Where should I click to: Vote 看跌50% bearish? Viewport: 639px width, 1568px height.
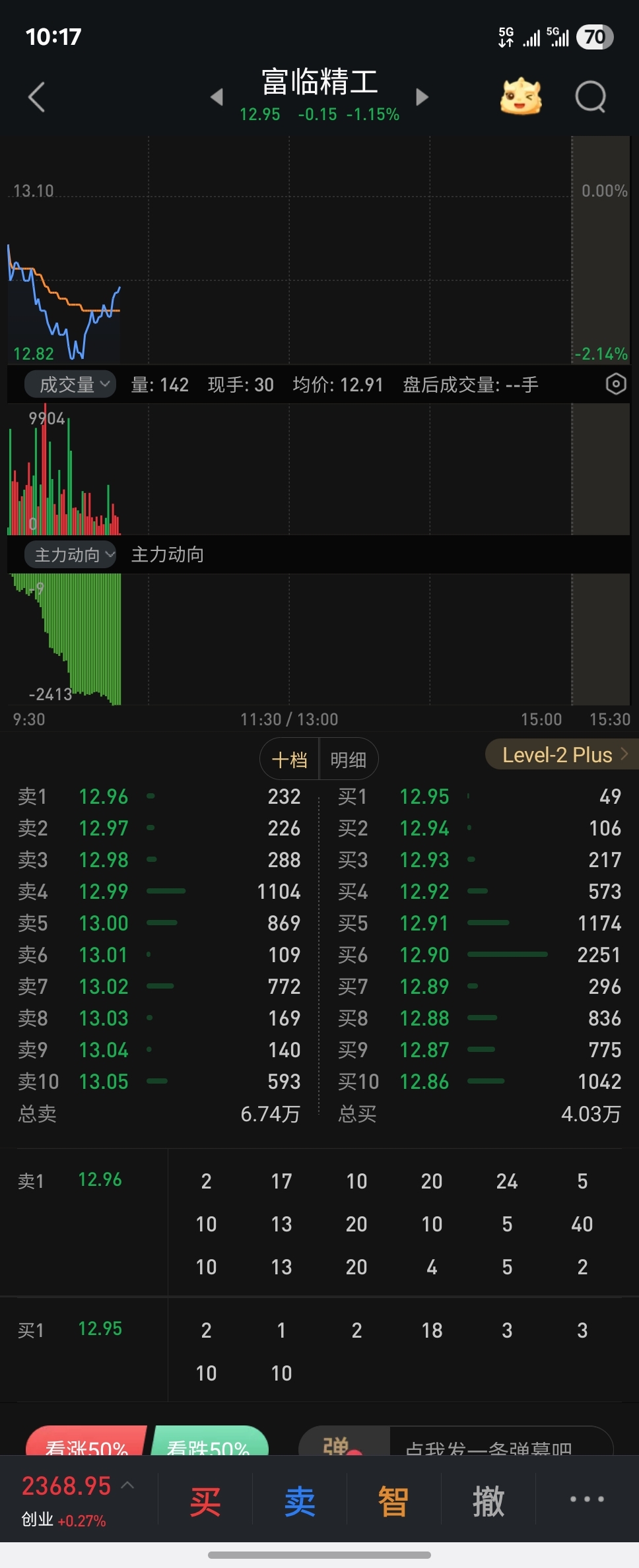209,1442
